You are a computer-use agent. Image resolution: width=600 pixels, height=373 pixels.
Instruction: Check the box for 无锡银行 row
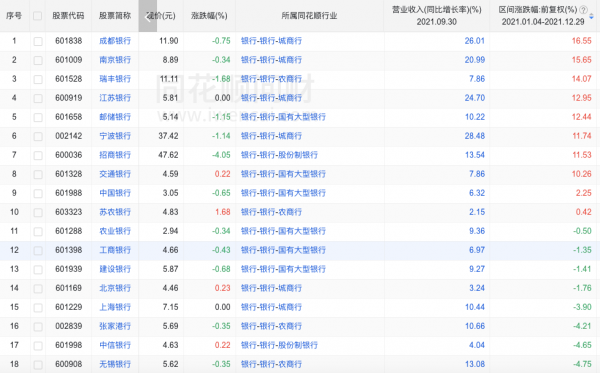click(x=38, y=365)
